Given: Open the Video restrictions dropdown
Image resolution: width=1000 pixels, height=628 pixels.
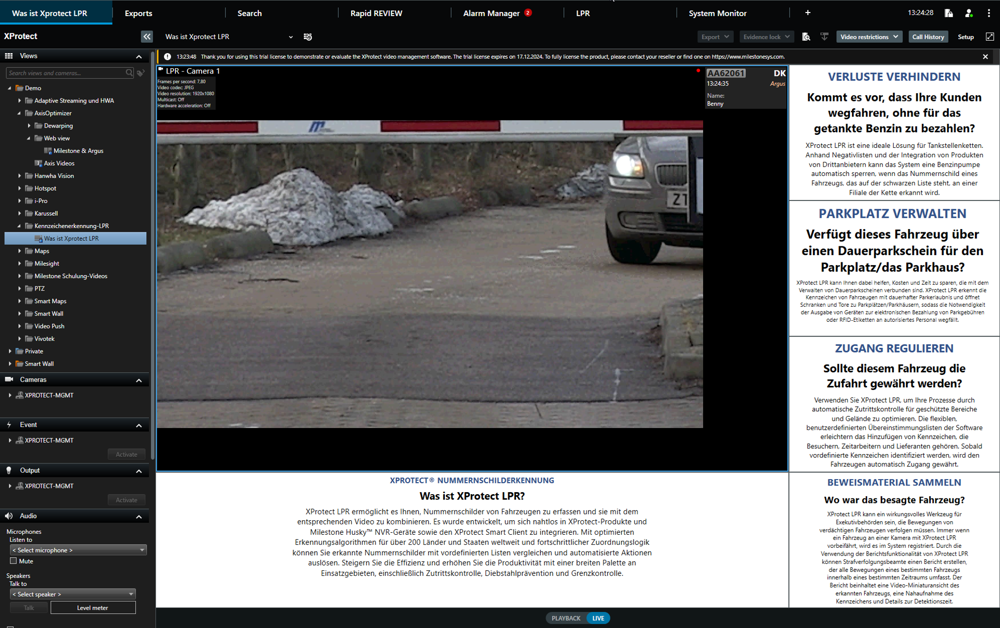Looking at the screenshot, I should click(868, 37).
